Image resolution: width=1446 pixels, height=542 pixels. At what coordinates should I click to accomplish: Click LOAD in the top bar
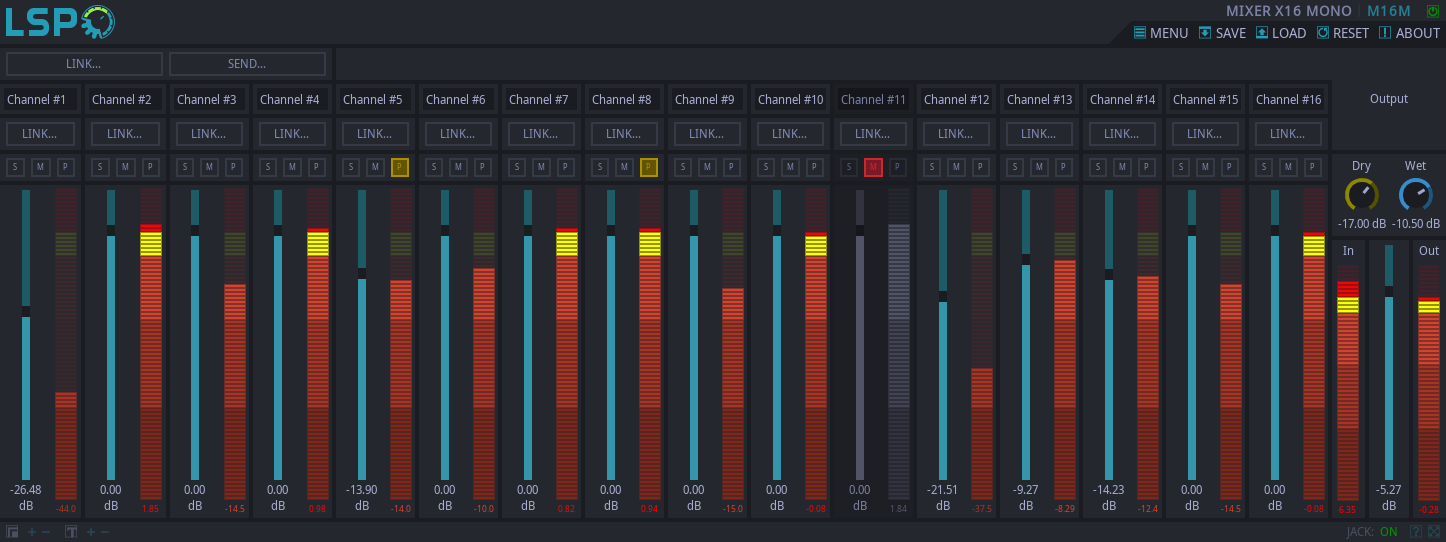pos(1281,33)
